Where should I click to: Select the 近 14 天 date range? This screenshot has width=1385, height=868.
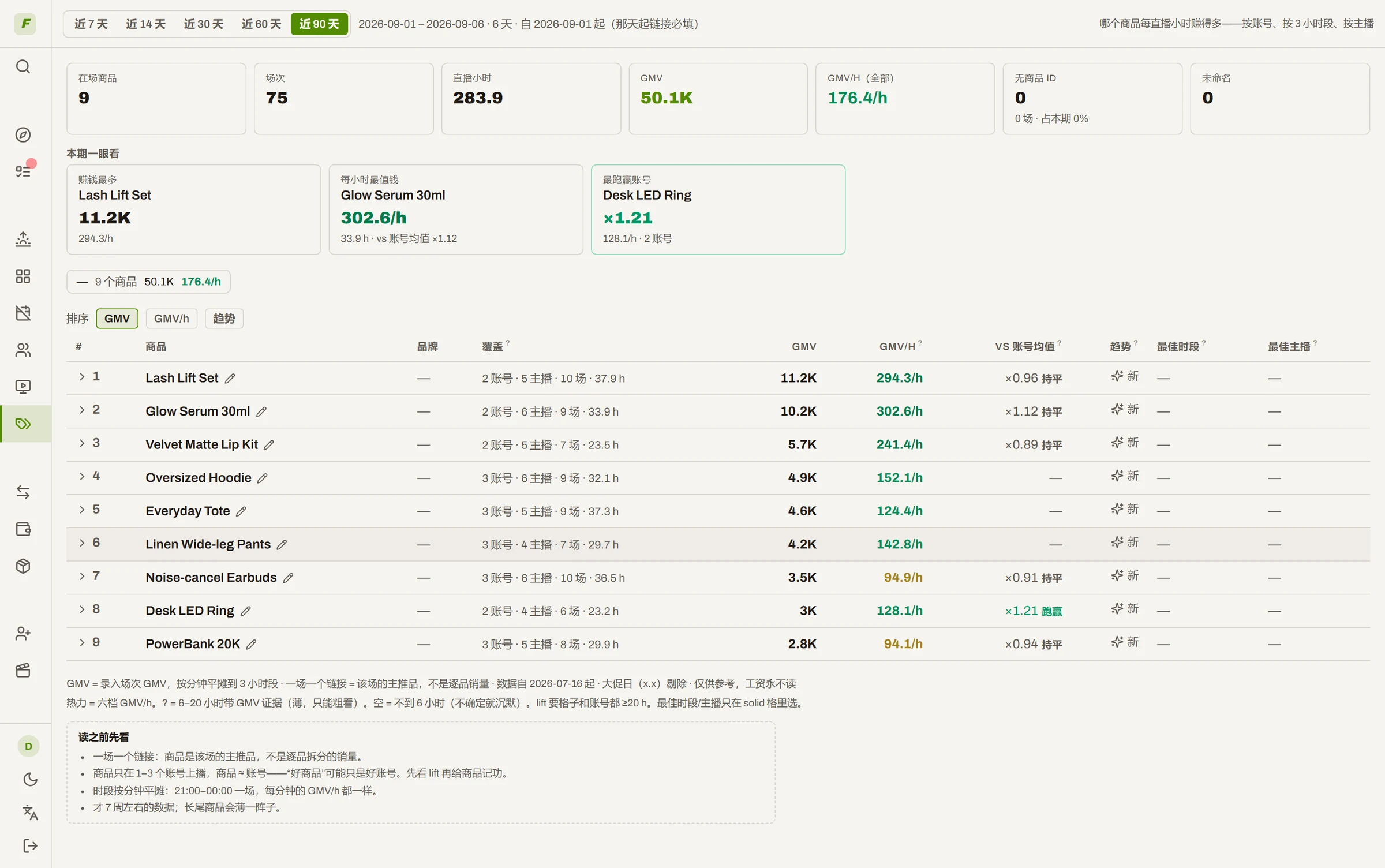tap(145, 24)
